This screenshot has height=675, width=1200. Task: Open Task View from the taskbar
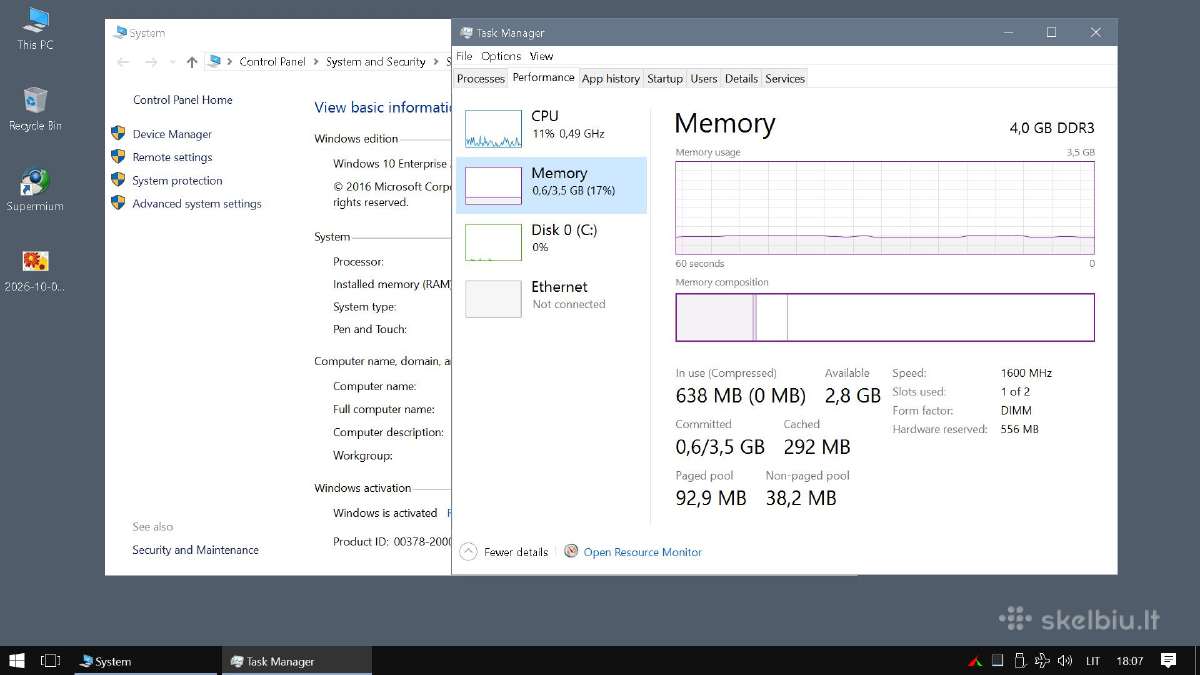[x=50, y=661]
